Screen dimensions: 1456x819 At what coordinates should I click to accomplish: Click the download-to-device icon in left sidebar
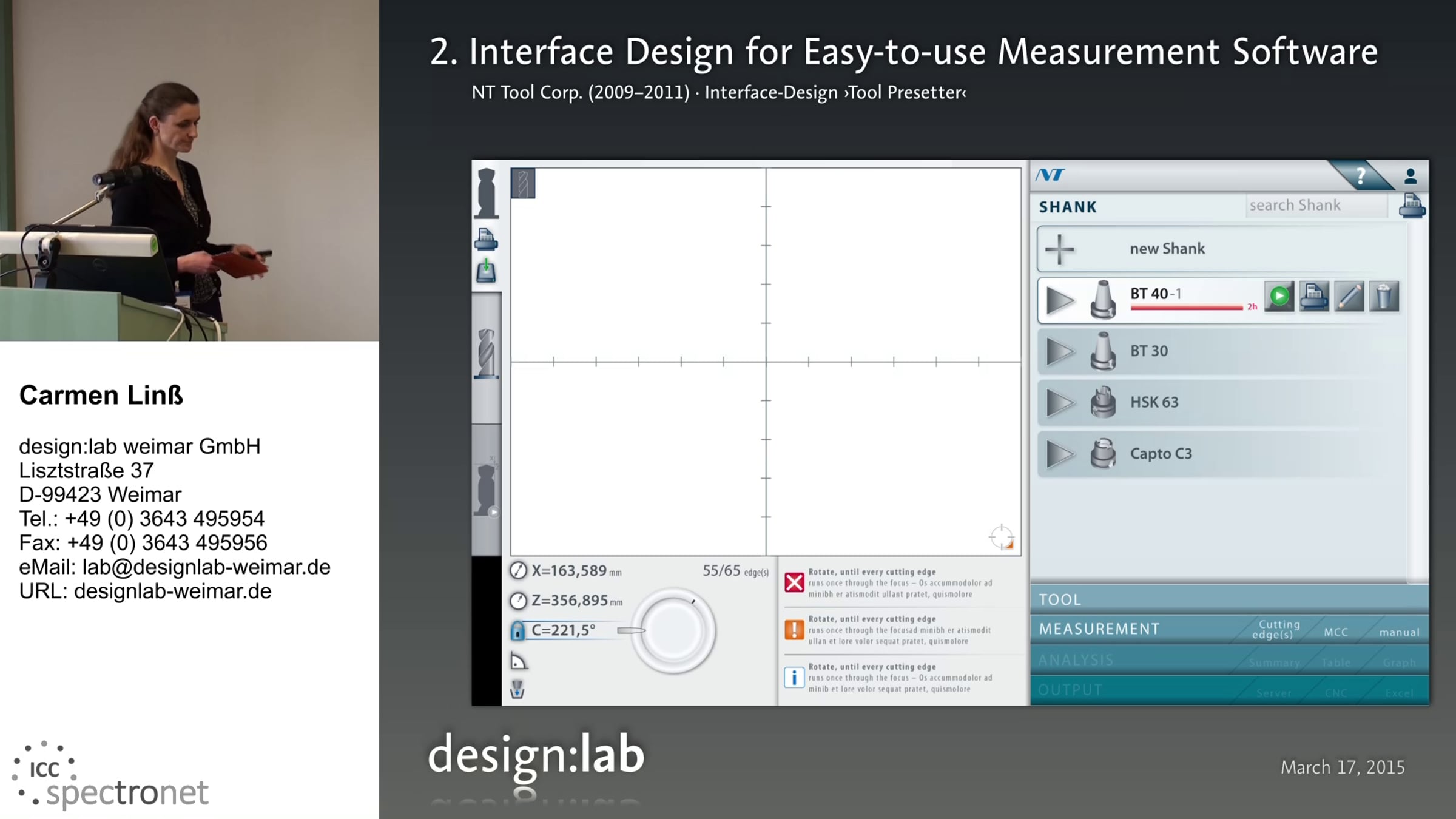[486, 271]
